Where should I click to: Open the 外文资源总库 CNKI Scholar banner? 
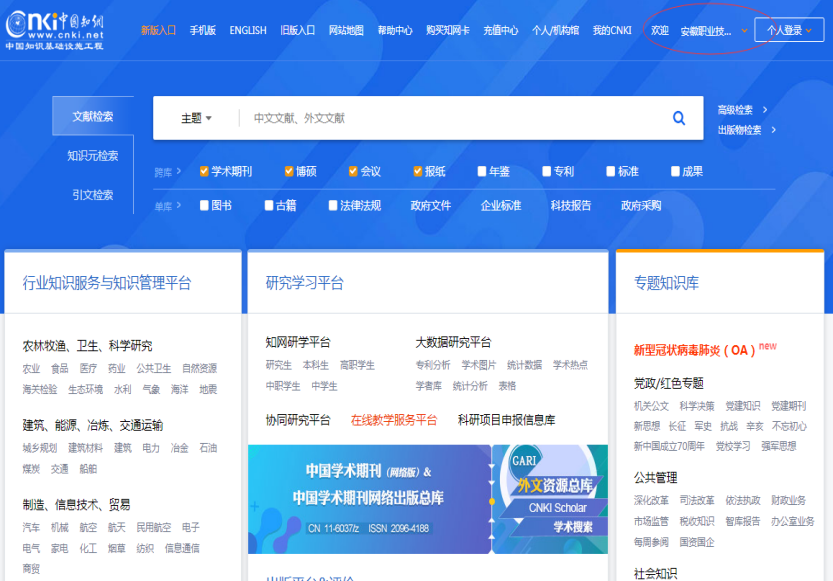pos(550,499)
